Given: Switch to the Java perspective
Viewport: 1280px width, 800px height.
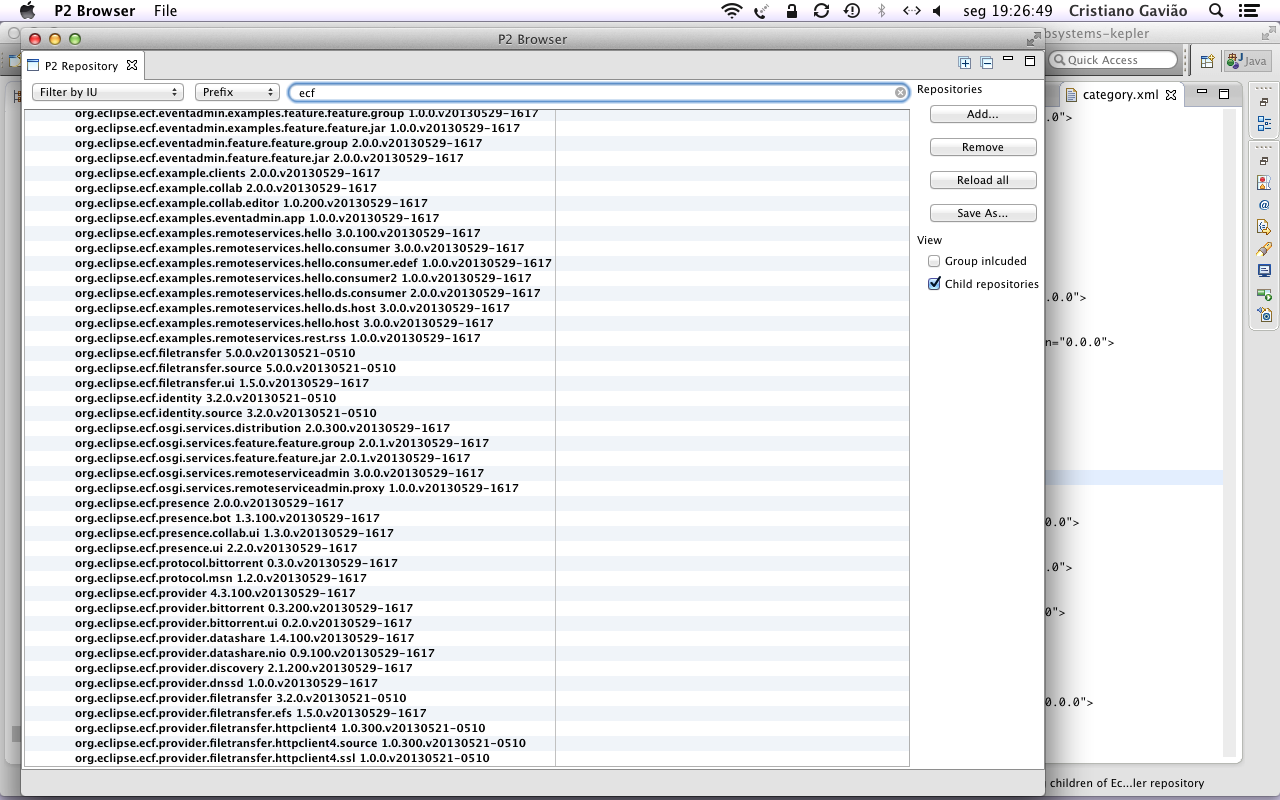Looking at the screenshot, I should coord(1247,61).
